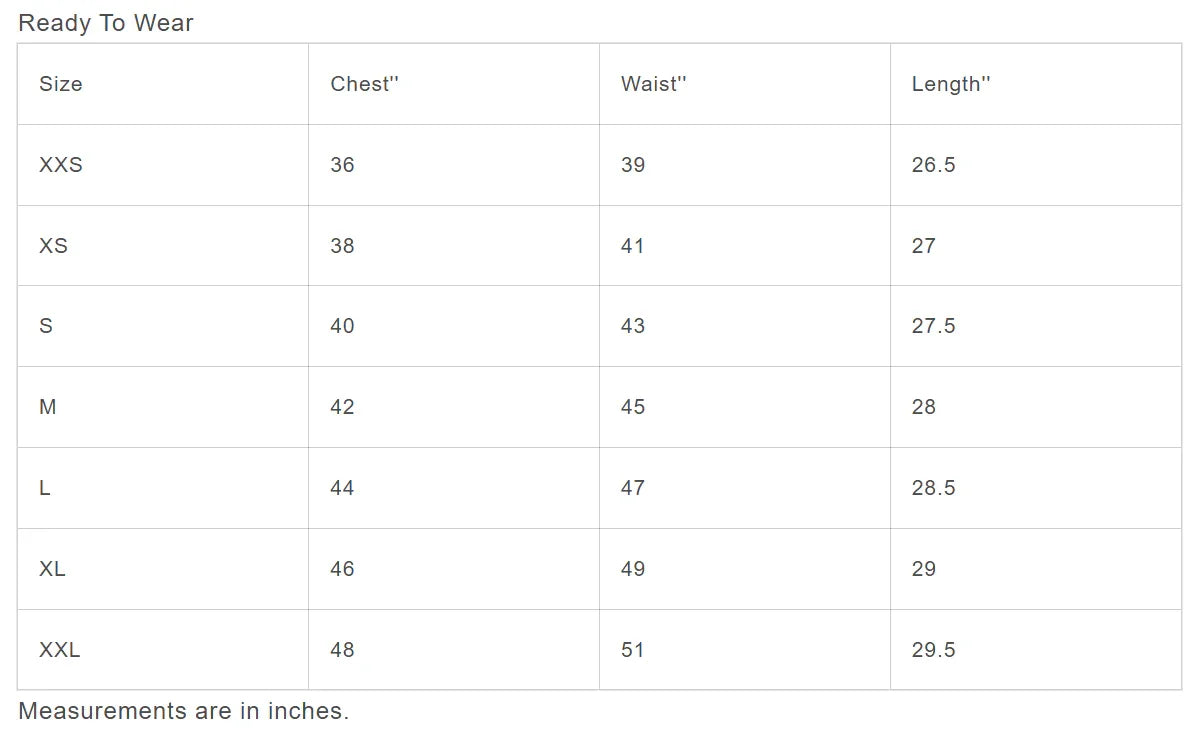Click the Size column header

(x=61, y=84)
